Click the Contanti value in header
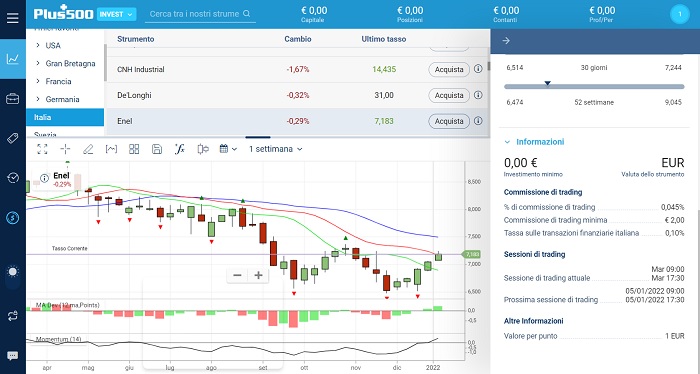 [506, 10]
